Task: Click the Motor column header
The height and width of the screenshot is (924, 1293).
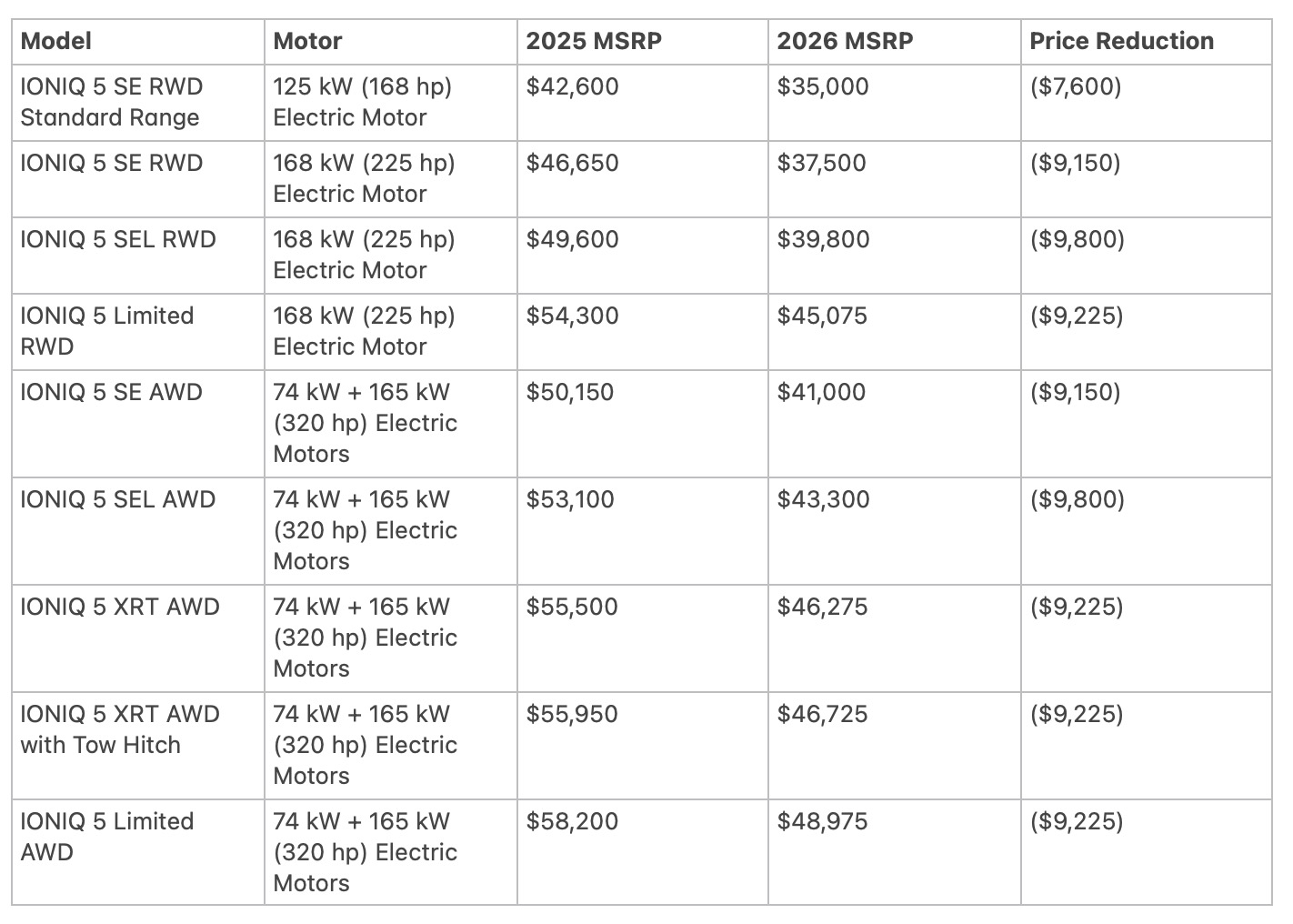Action: coord(307,41)
